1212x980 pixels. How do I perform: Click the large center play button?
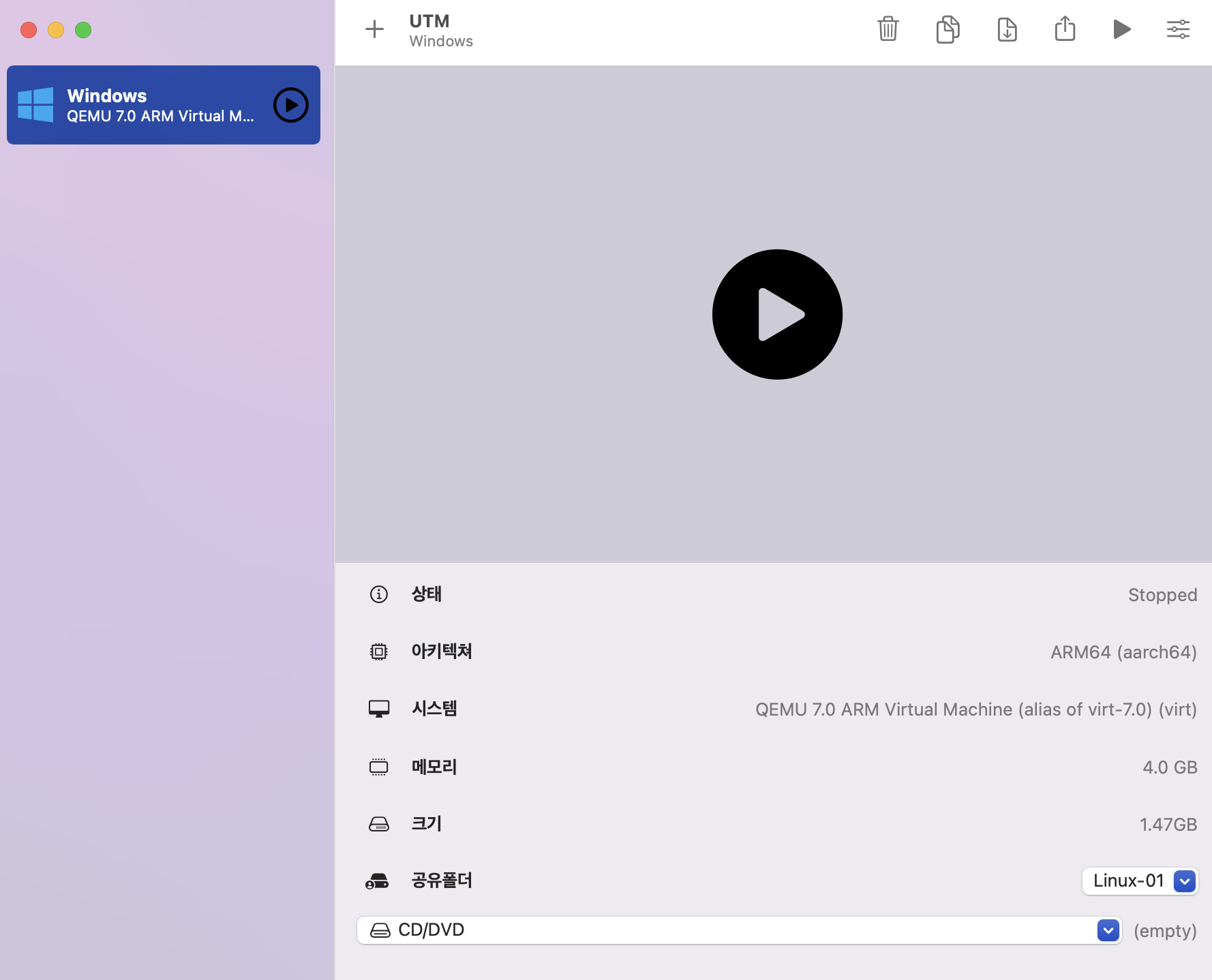coord(777,314)
